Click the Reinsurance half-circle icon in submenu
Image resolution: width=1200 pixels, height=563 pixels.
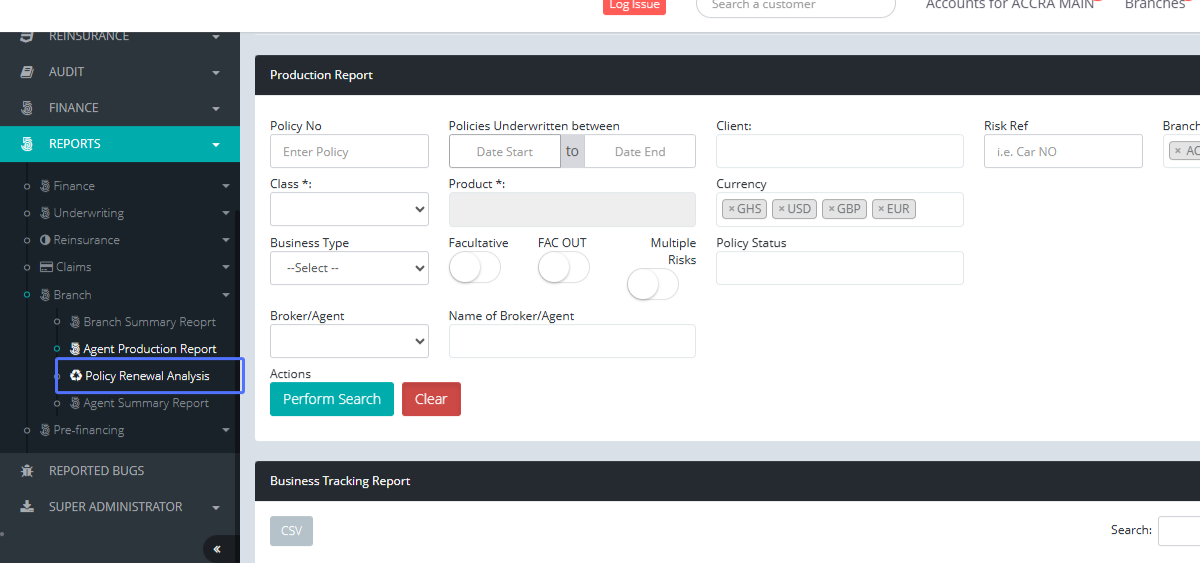click(x=45, y=240)
